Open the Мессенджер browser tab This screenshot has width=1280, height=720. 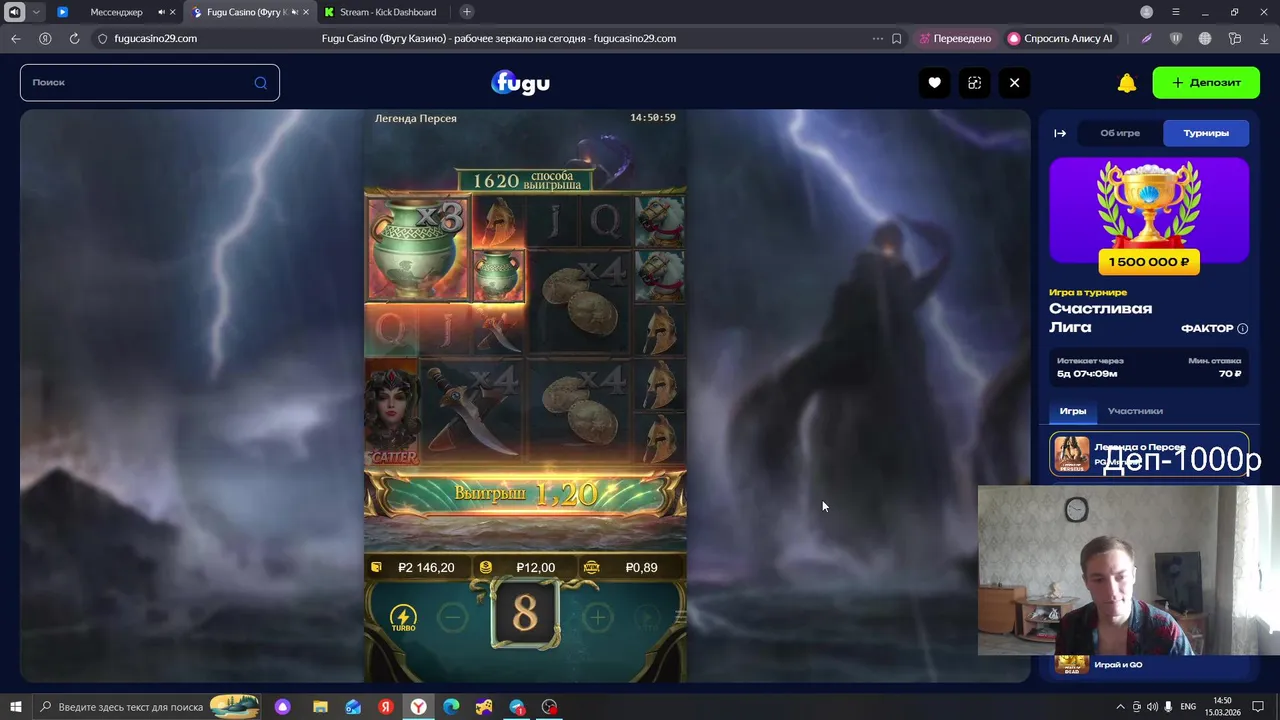[x=116, y=12]
